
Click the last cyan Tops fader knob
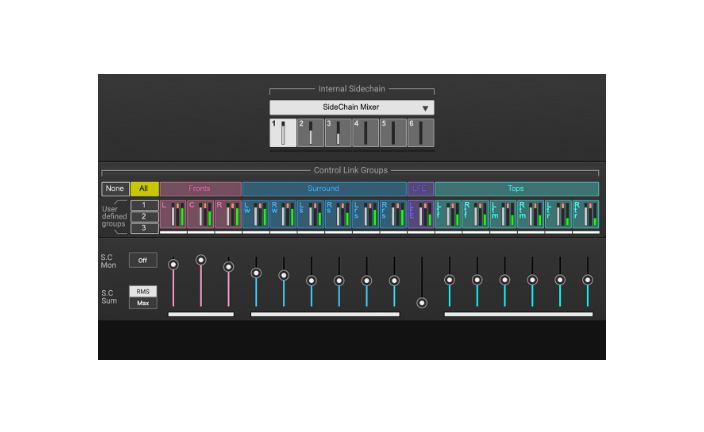pos(587,280)
